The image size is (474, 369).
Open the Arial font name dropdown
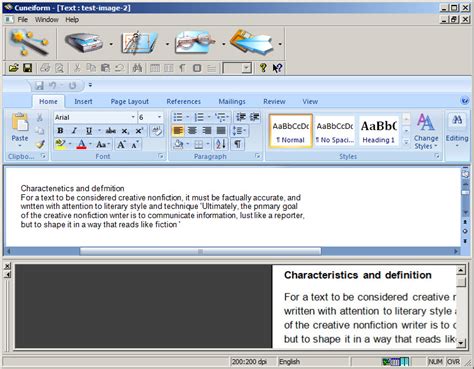click(x=133, y=117)
